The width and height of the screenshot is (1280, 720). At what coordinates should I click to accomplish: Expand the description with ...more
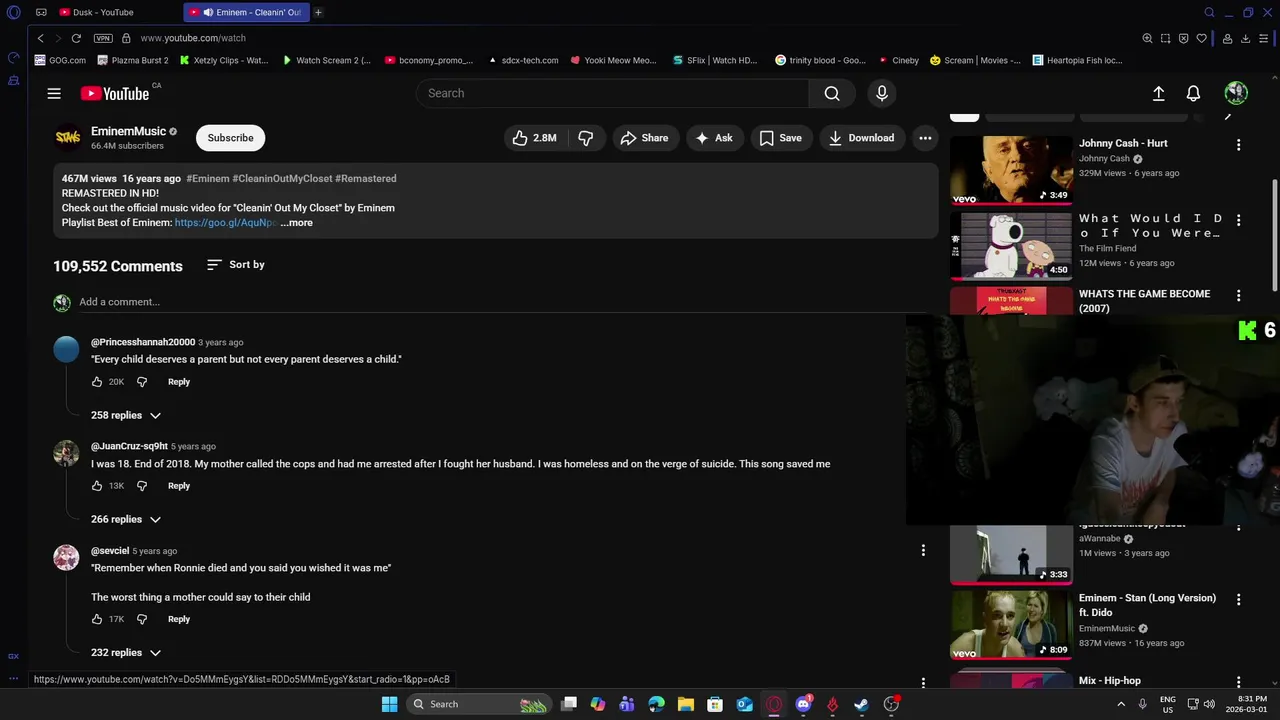pyautogui.click(x=297, y=223)
